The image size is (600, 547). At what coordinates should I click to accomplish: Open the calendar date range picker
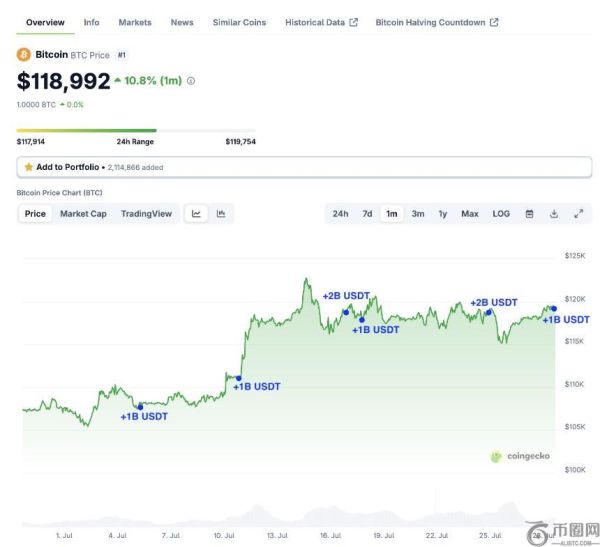pyautogui.click(x=529, y=213)
